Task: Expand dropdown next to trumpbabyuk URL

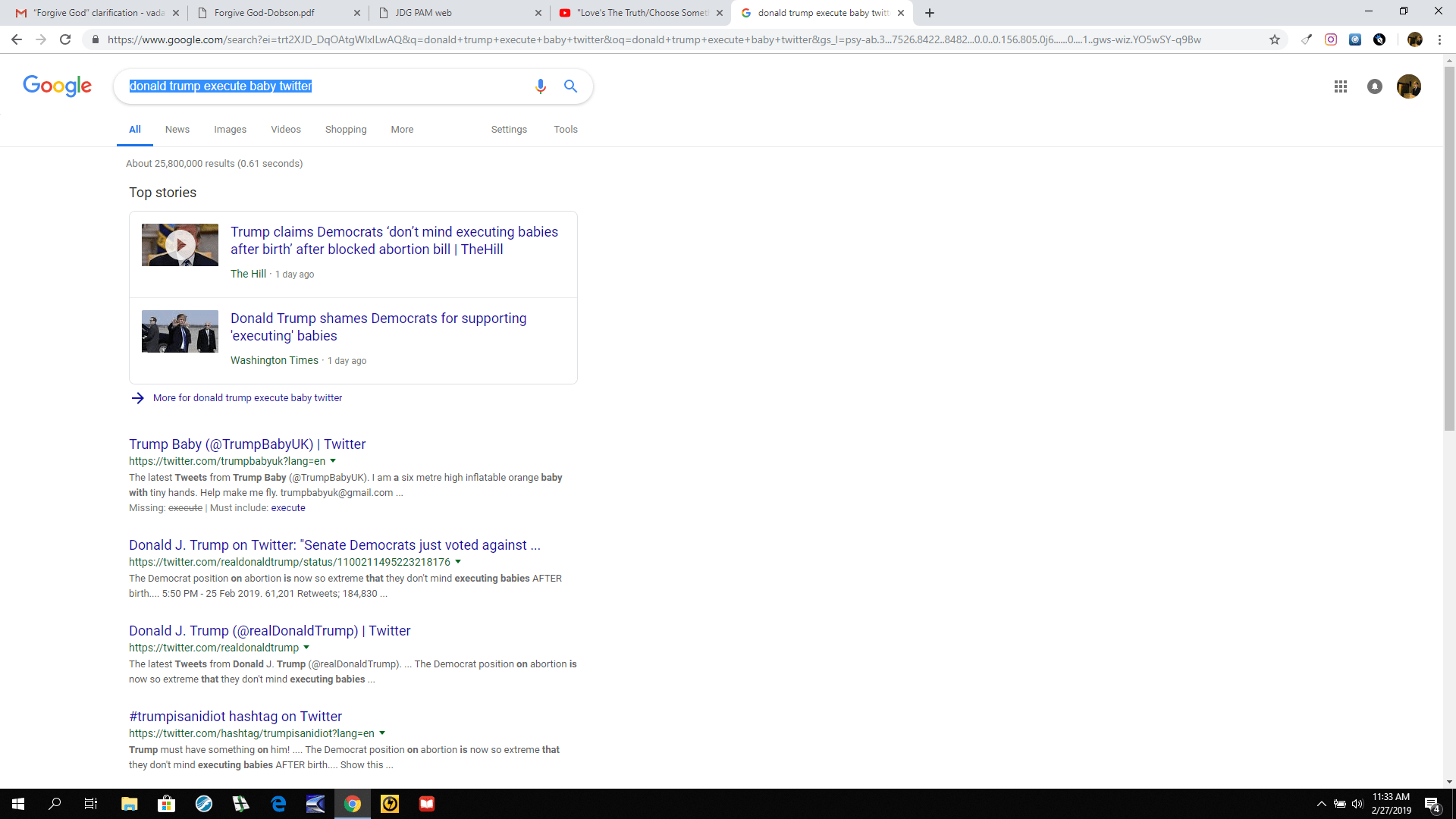Action: tap(333, 461)
